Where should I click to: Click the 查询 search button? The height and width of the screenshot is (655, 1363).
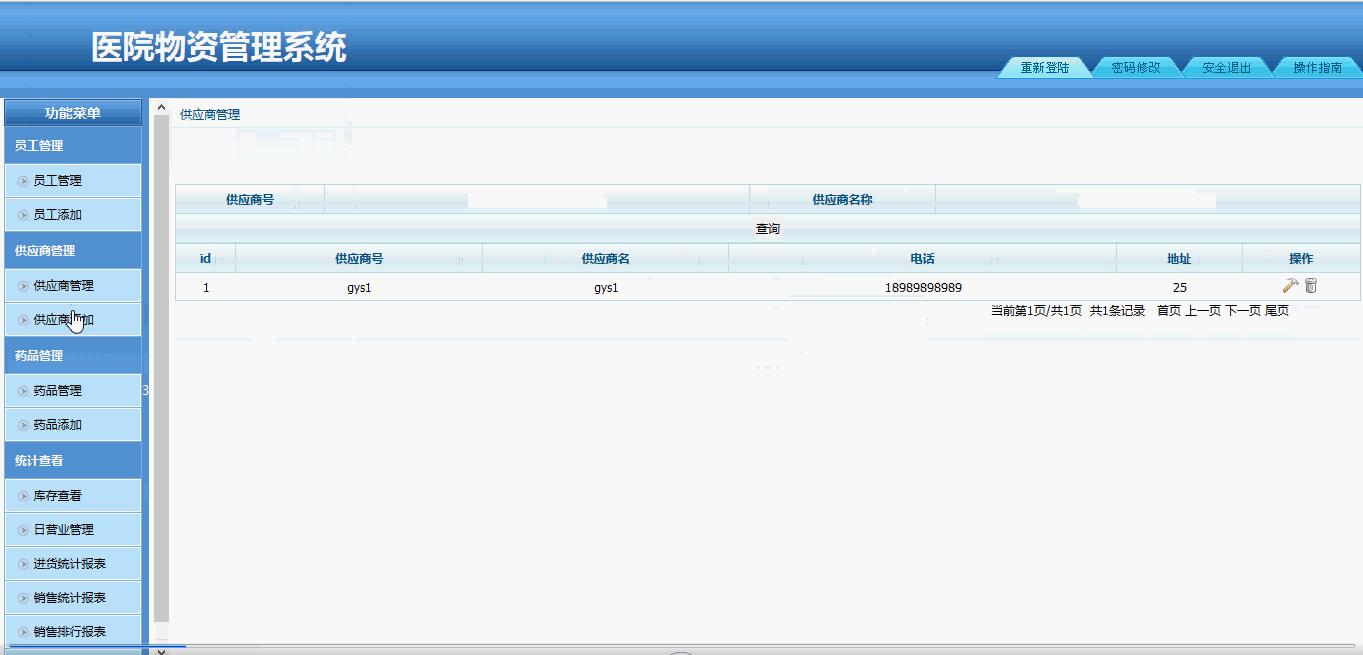(767, 229)
